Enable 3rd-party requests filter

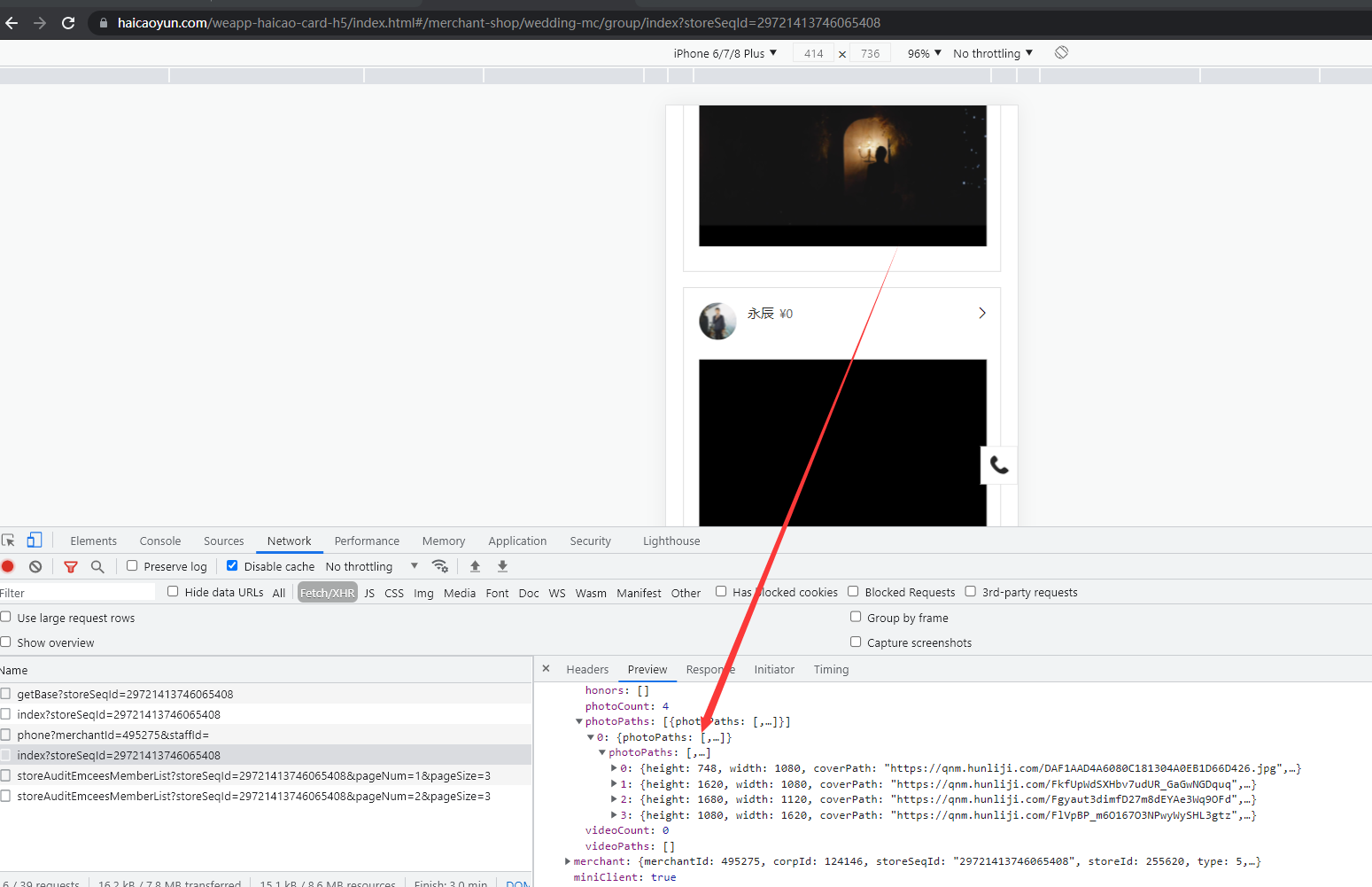coord(970,591)
